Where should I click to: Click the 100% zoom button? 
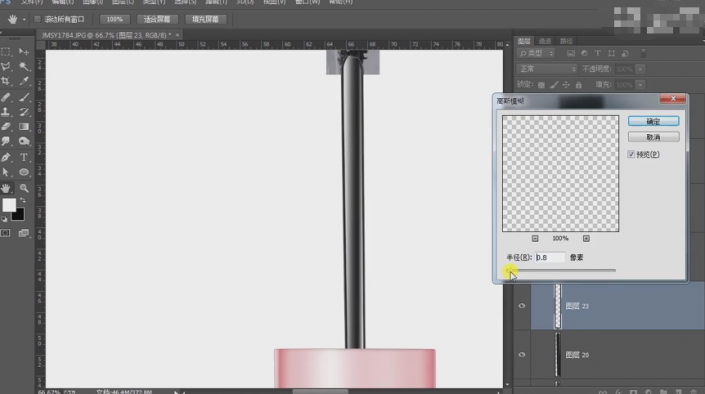(115, 19)
